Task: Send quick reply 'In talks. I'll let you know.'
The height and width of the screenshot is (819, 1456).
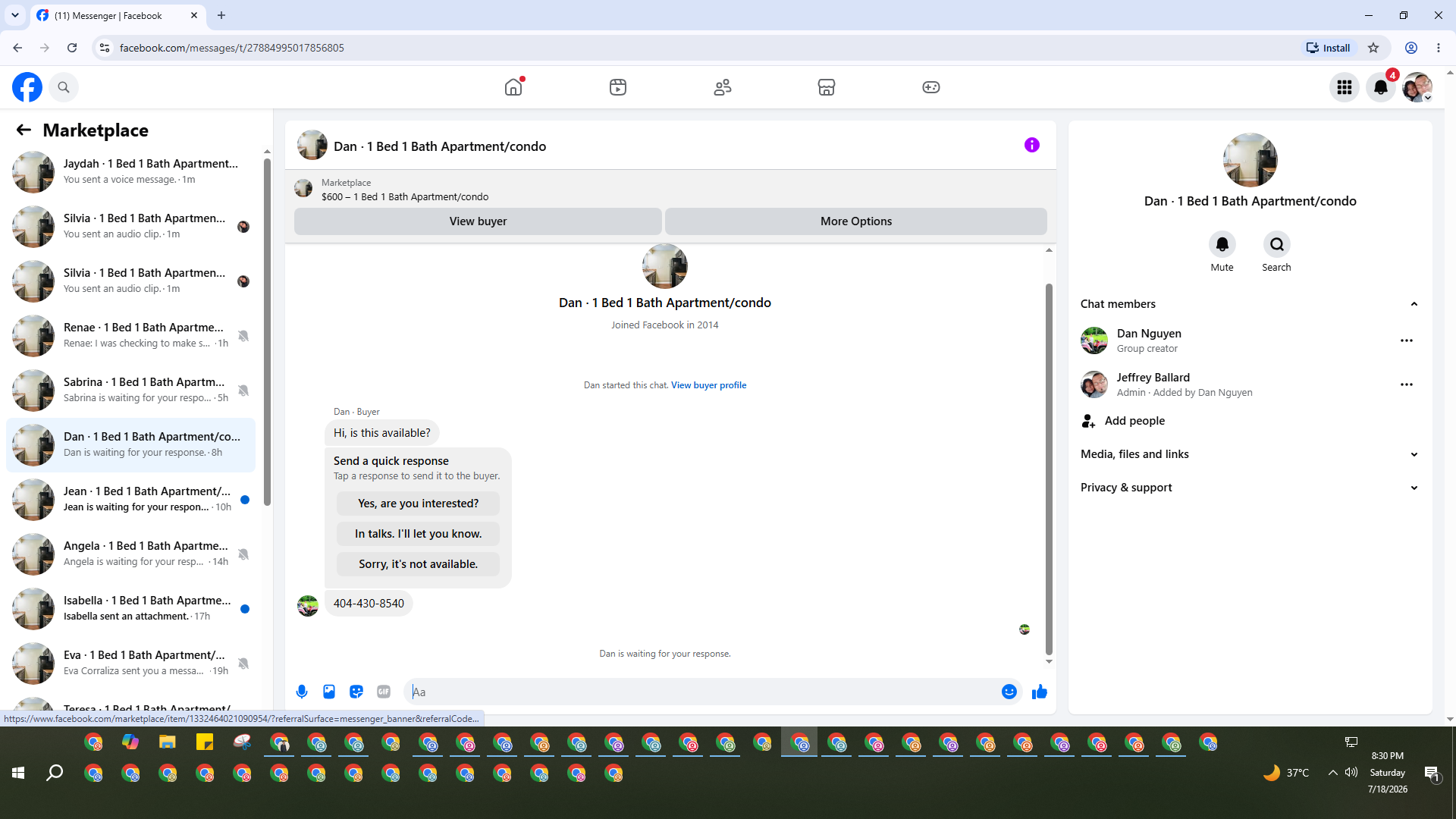Action: [x=418, y=534]
